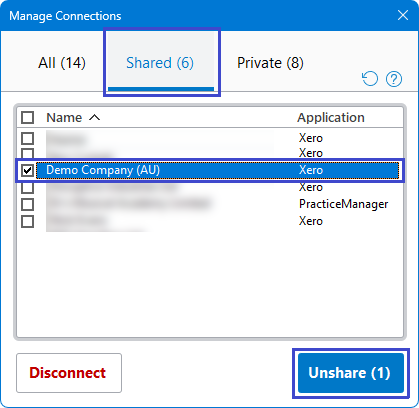Open the Private (8) tab
The width and height of the screenshot is (419, 408).
[270, 63]
